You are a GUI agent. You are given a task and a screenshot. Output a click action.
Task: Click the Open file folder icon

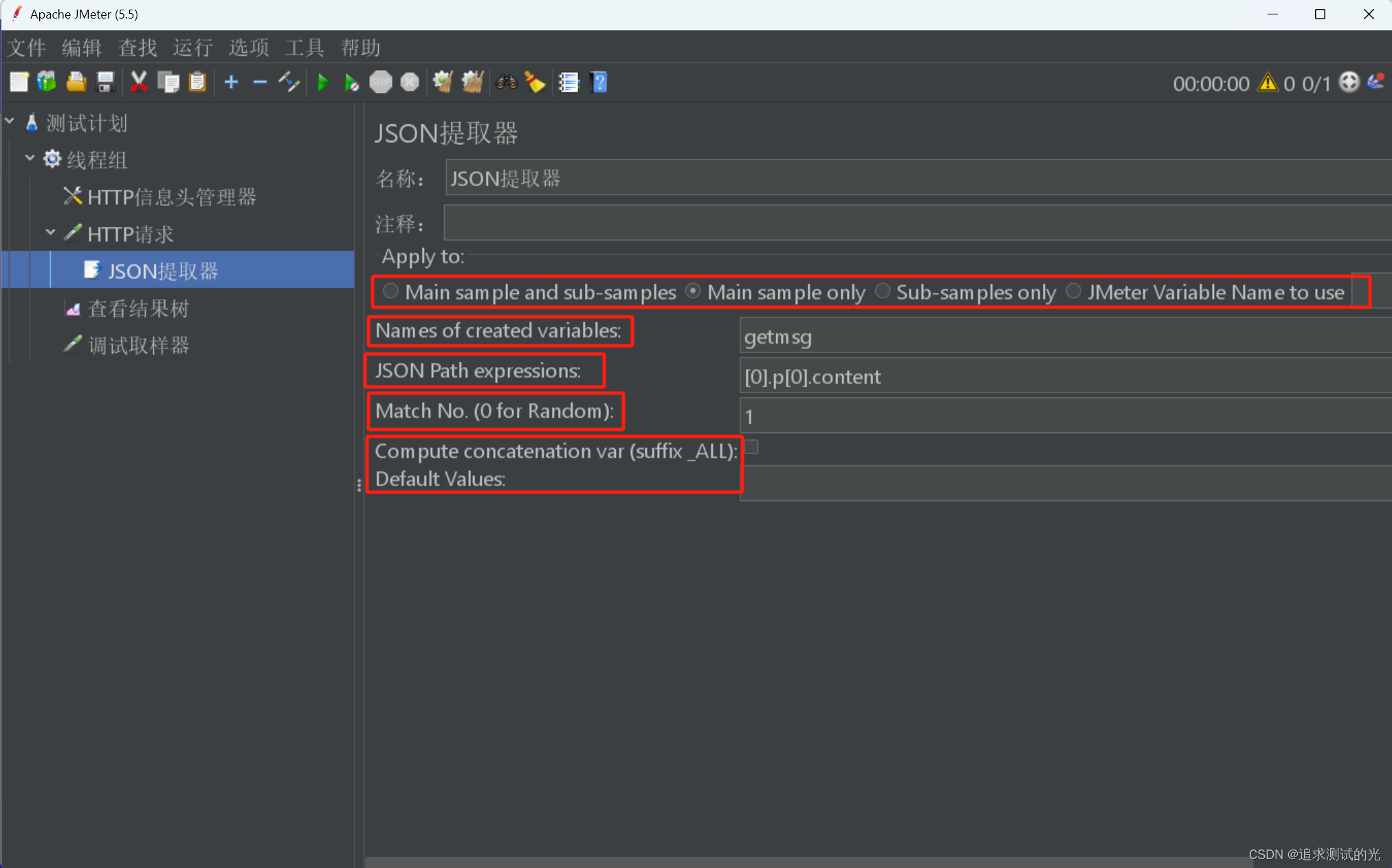(x=76, y=82)
